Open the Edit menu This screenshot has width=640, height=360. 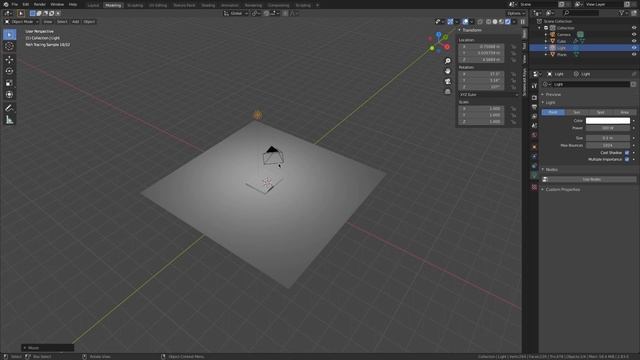26,4
